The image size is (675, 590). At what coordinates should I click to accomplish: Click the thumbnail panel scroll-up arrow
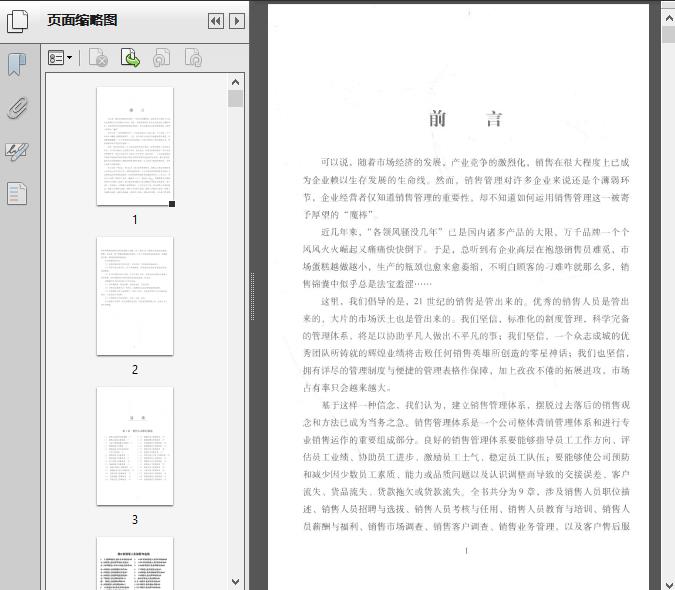point(235,82)
